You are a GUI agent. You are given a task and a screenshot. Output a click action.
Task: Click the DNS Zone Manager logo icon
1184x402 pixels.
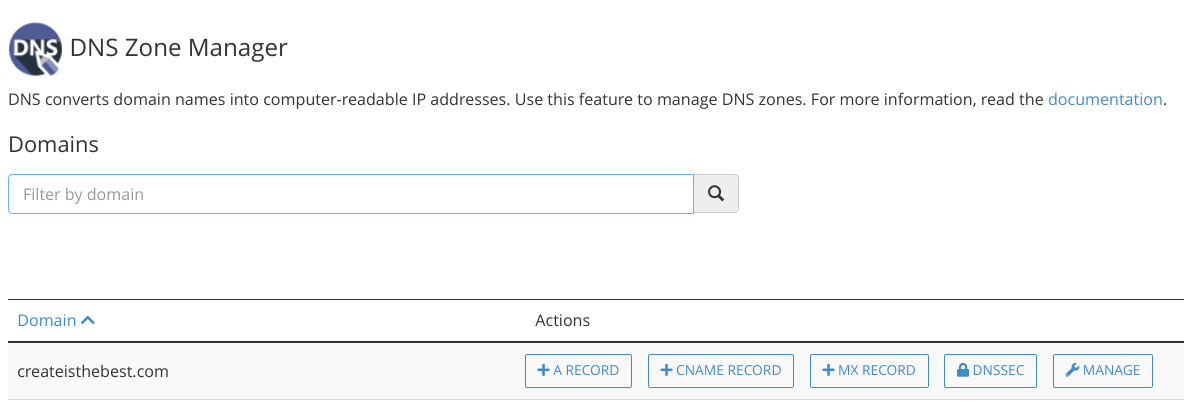(34, 48)
